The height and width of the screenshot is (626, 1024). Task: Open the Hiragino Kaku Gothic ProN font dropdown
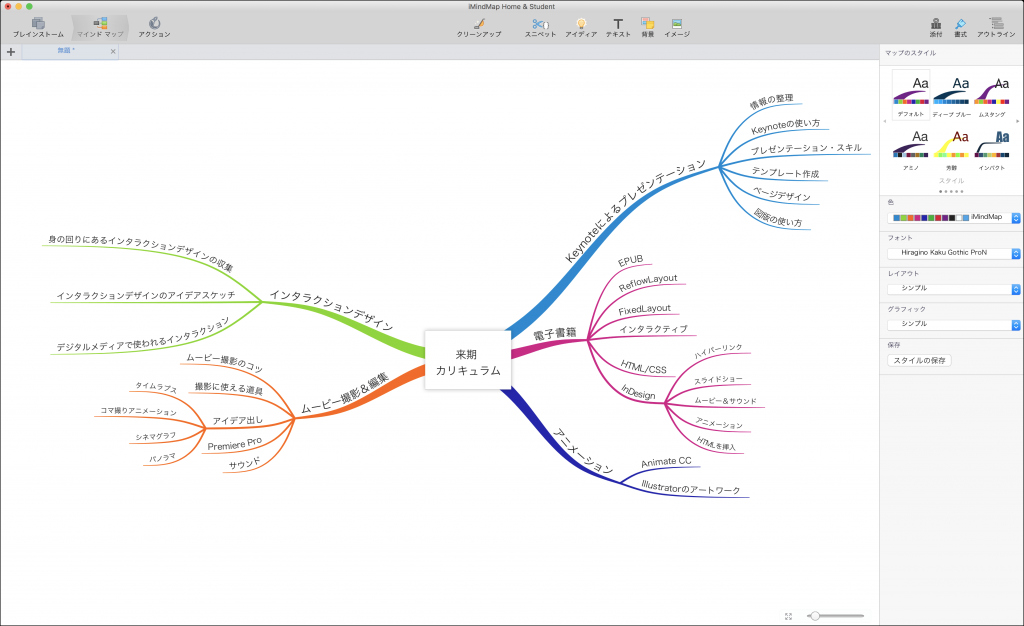tap(952, 253)
